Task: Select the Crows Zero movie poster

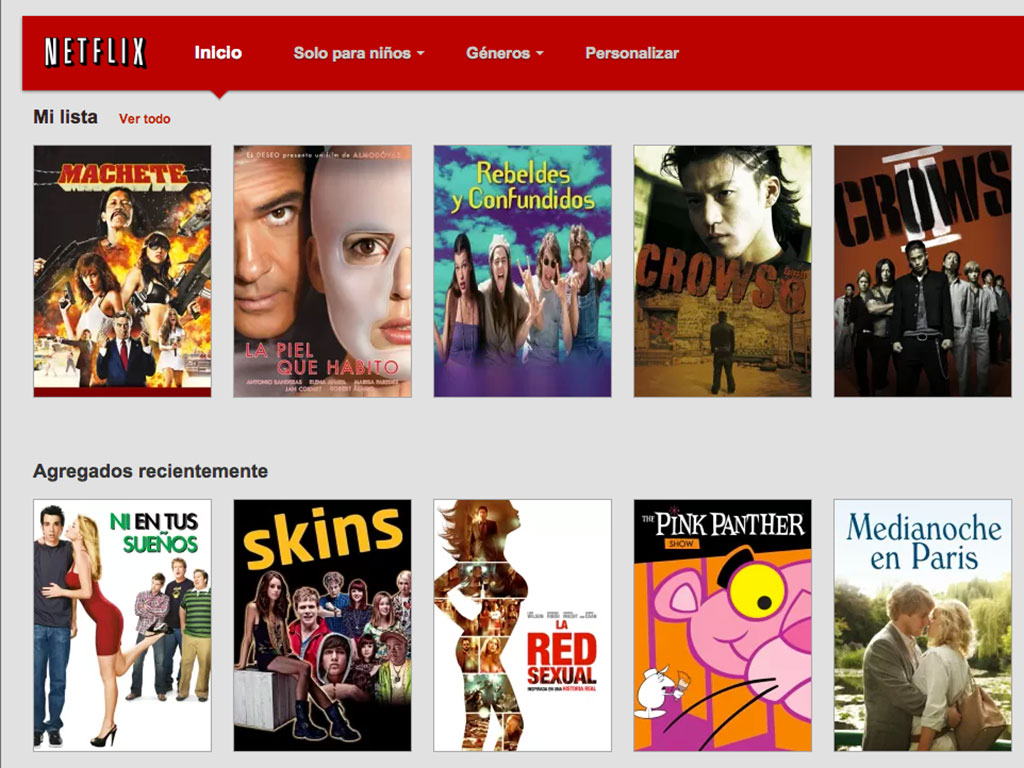Action: point(722,271)
